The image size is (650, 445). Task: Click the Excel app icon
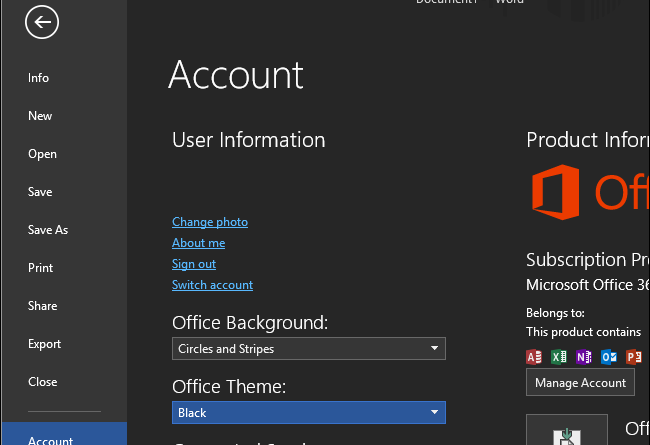559,356
